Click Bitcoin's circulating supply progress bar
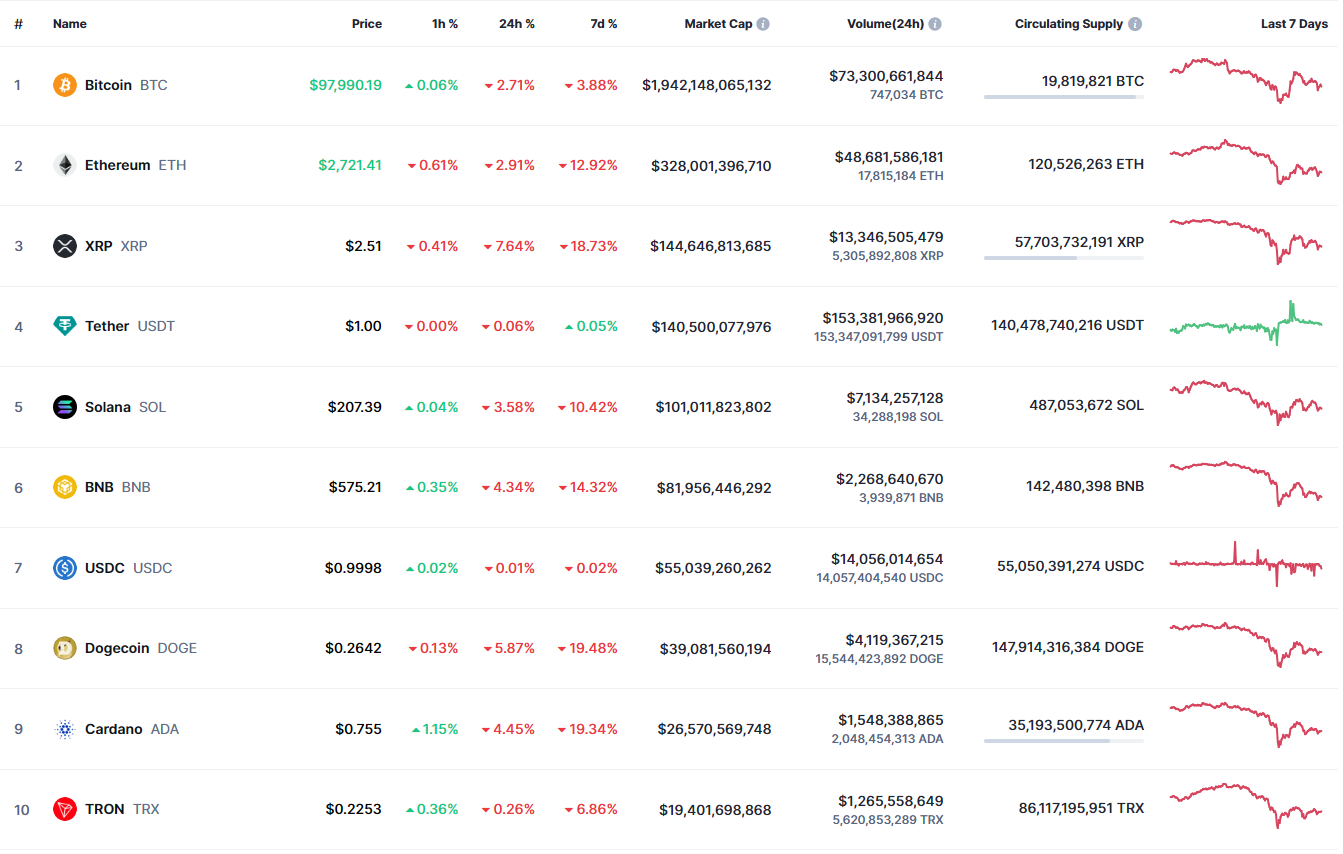Image resolution: width=1343 pixels, height=854 pixels. 1064,97
